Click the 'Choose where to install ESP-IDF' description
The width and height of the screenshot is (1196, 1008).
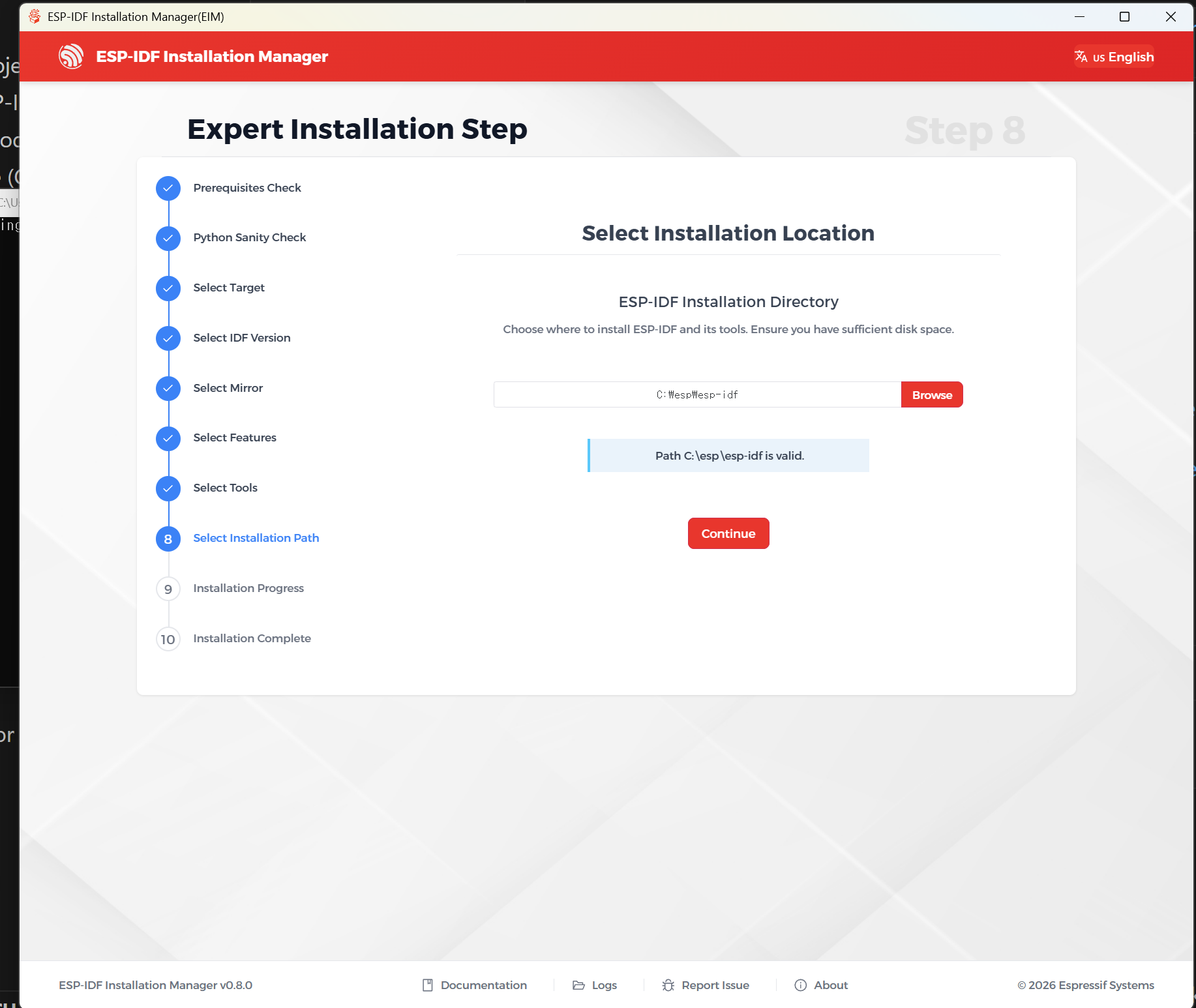[x=728, y=329]
